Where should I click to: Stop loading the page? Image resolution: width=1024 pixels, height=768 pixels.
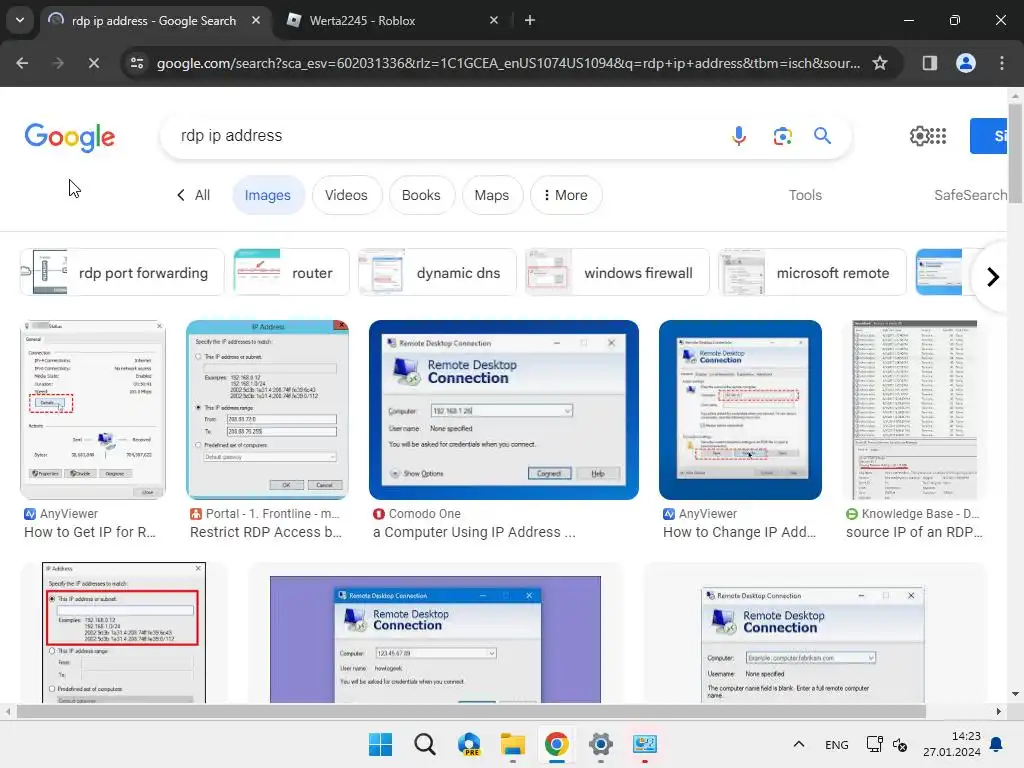(x=93, y=63)
